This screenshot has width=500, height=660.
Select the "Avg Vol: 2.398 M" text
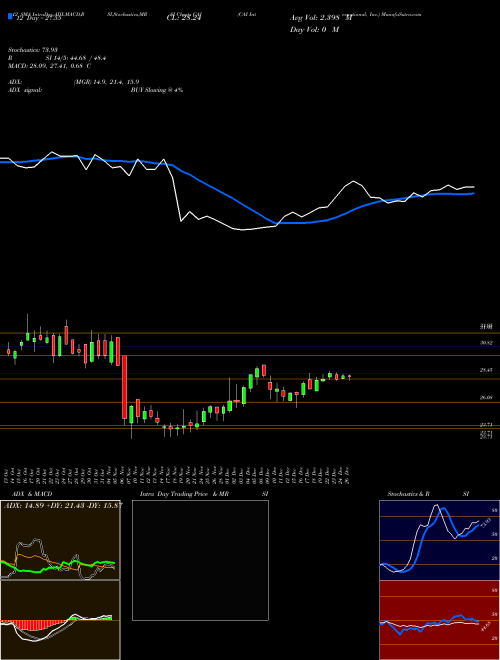pyautogui.click(x=320, y=18)
